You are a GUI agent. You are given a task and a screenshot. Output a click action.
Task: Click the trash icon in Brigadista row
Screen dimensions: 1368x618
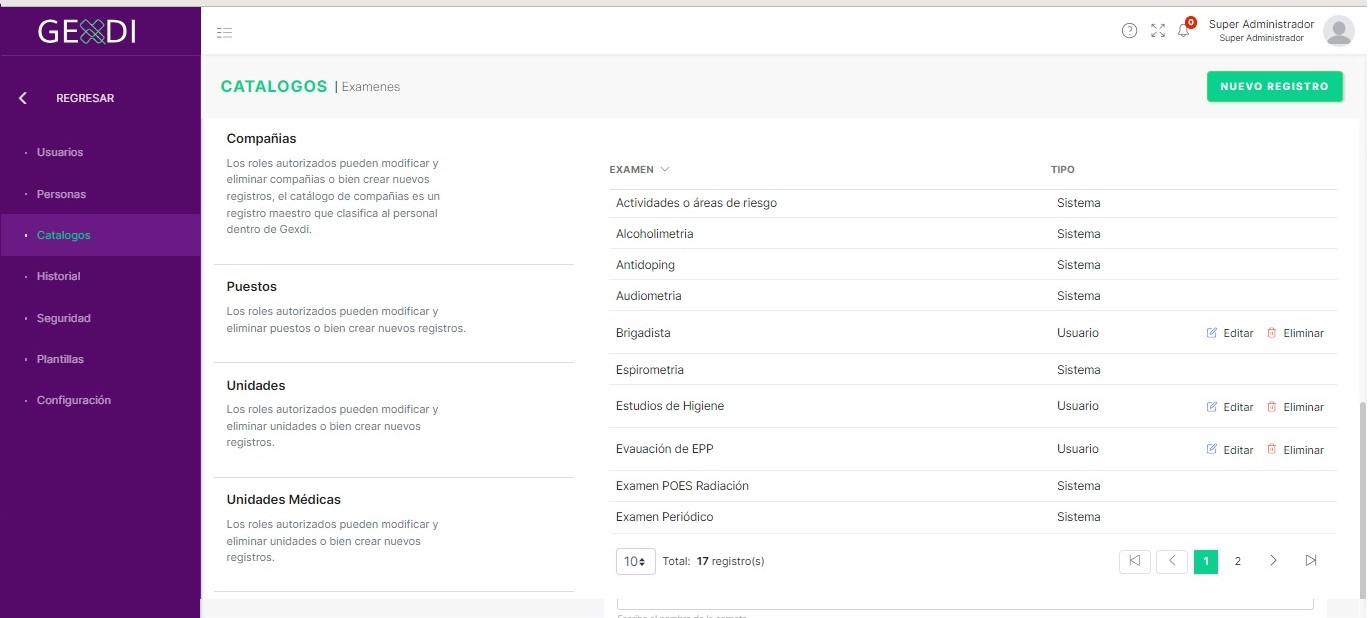(1272, 333)
